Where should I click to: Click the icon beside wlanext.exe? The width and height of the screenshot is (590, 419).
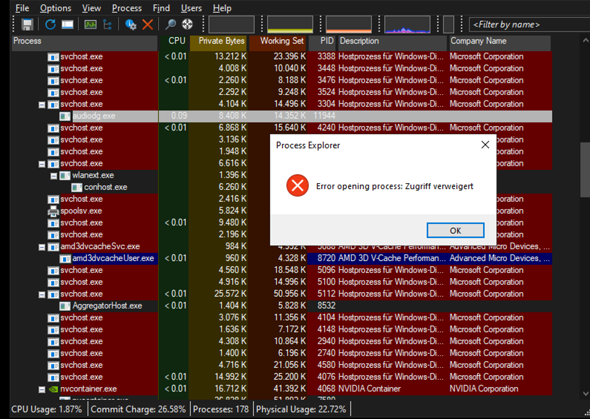tap(65, 175)
